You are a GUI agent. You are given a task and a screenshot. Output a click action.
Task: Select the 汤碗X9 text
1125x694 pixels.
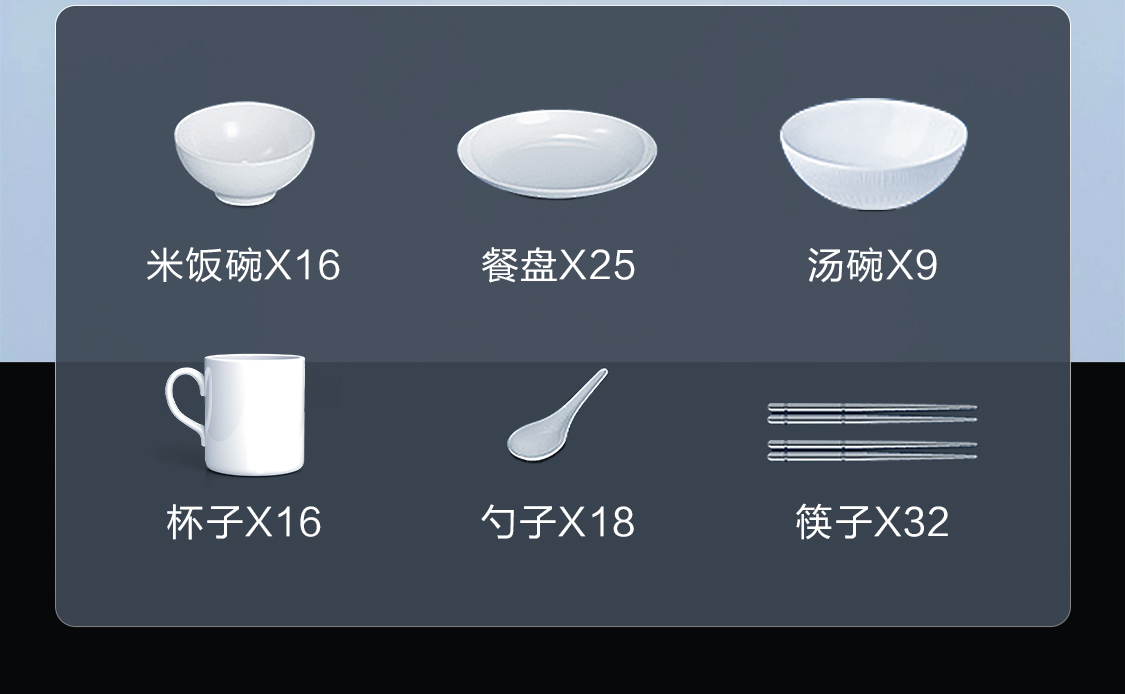click(x=872, y=265)
